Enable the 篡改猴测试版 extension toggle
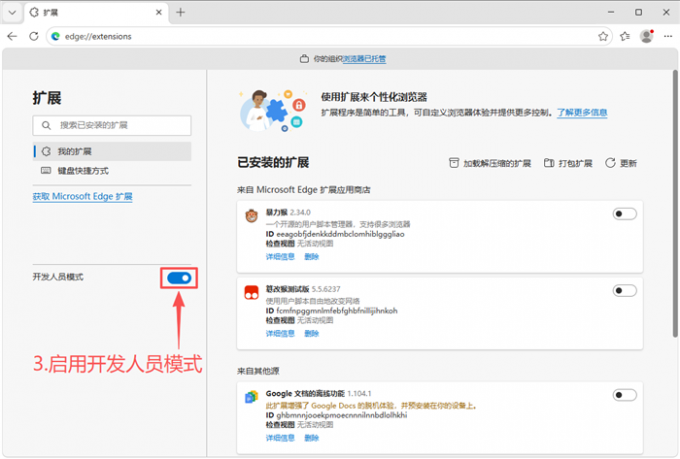The image size is (680, 459). click(x=624, y=291)
